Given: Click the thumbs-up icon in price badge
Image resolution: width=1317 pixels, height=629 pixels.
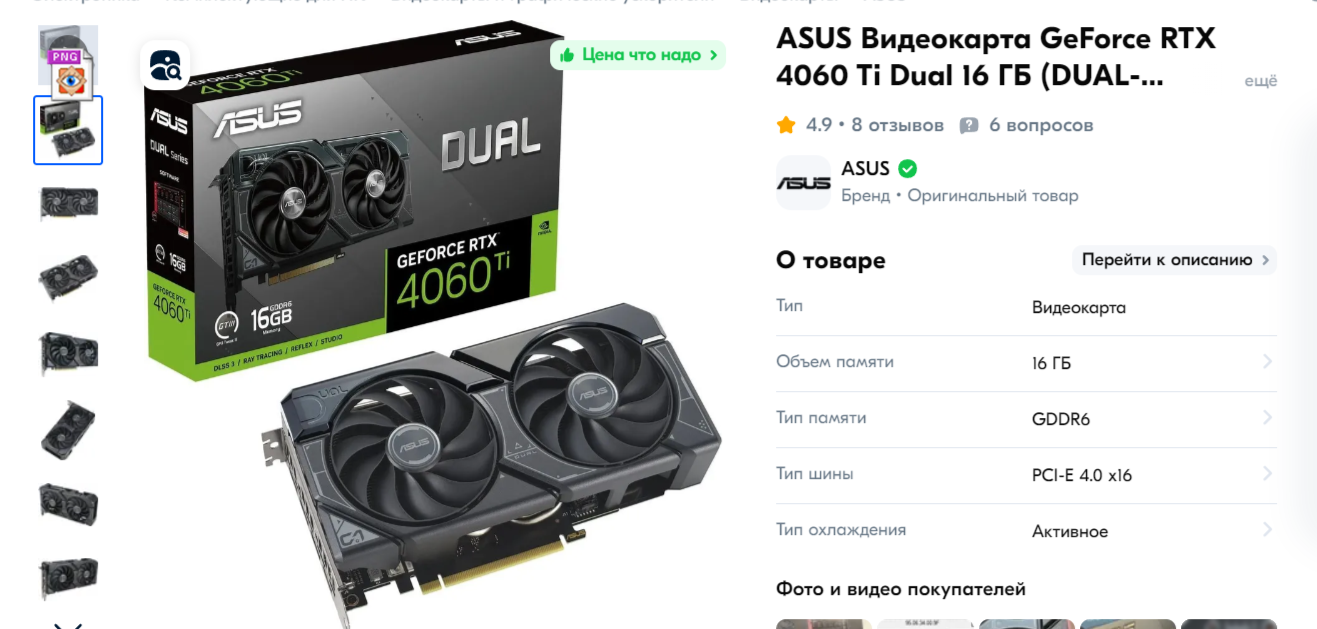Looking at the screenshot, I should point(567,55).
